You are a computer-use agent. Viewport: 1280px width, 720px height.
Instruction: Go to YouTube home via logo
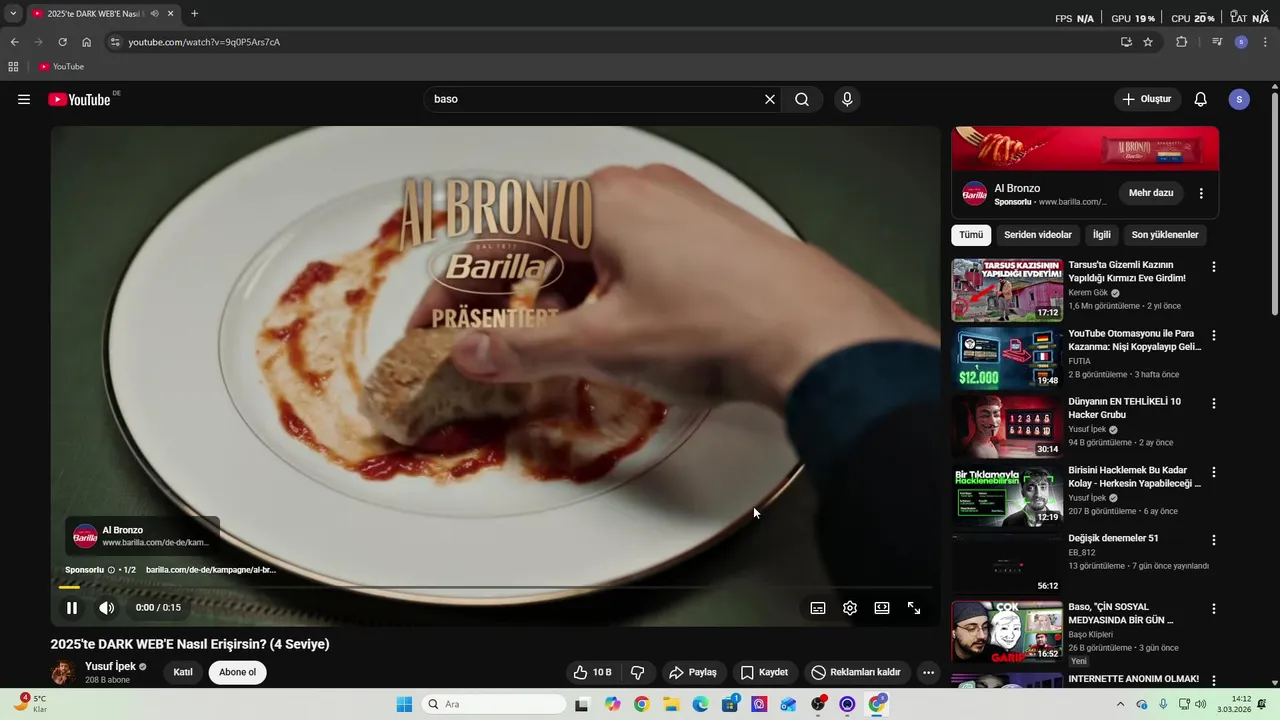[x=79, y=99]
